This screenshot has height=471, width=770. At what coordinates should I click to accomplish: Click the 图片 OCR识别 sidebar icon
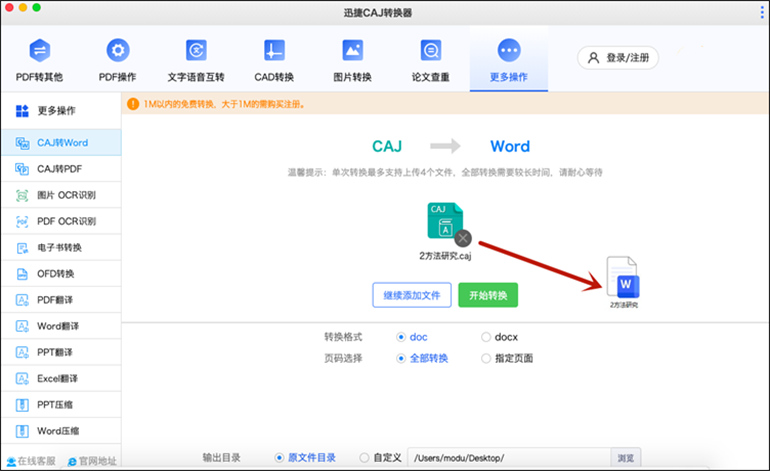[22, 195]
